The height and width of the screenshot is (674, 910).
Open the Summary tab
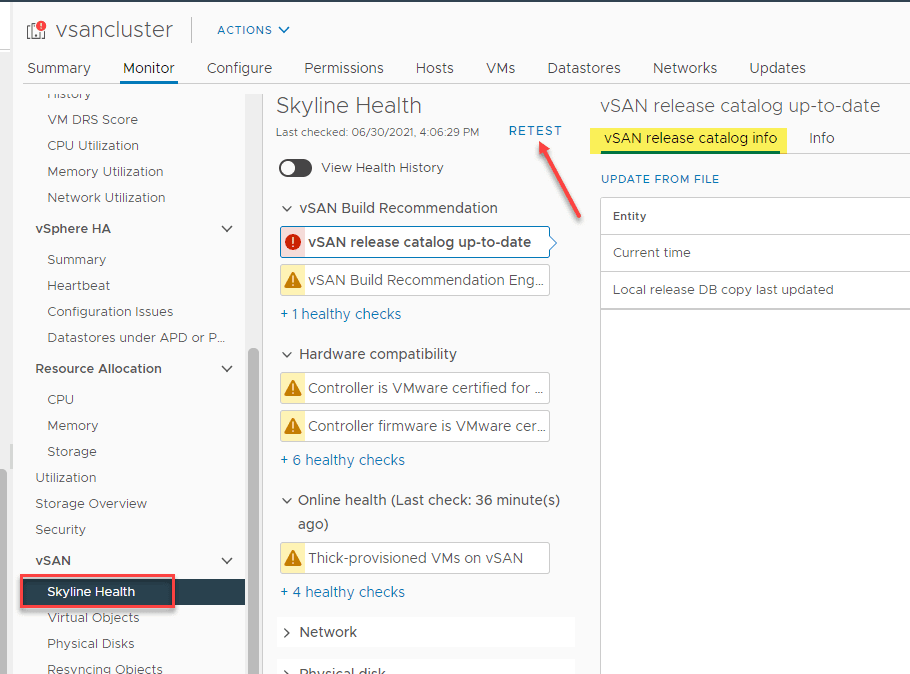pos(59,69)
